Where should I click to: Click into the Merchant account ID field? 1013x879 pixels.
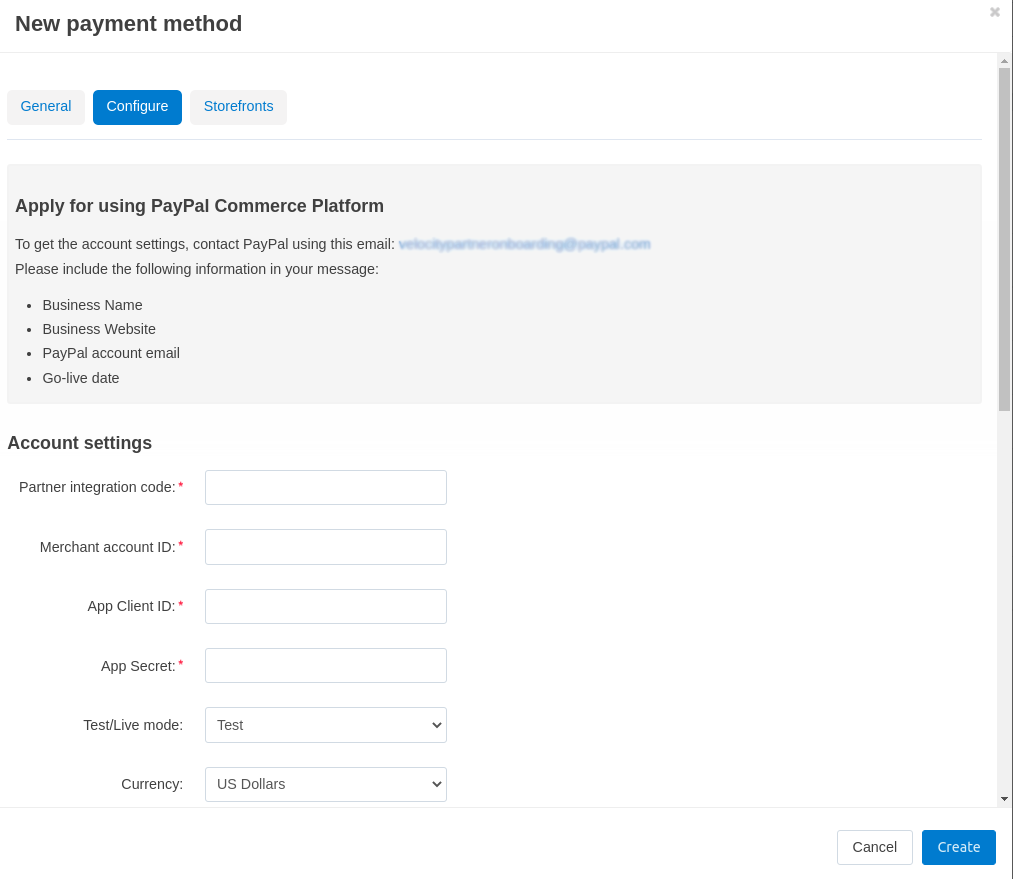click(x=326, y=547)
